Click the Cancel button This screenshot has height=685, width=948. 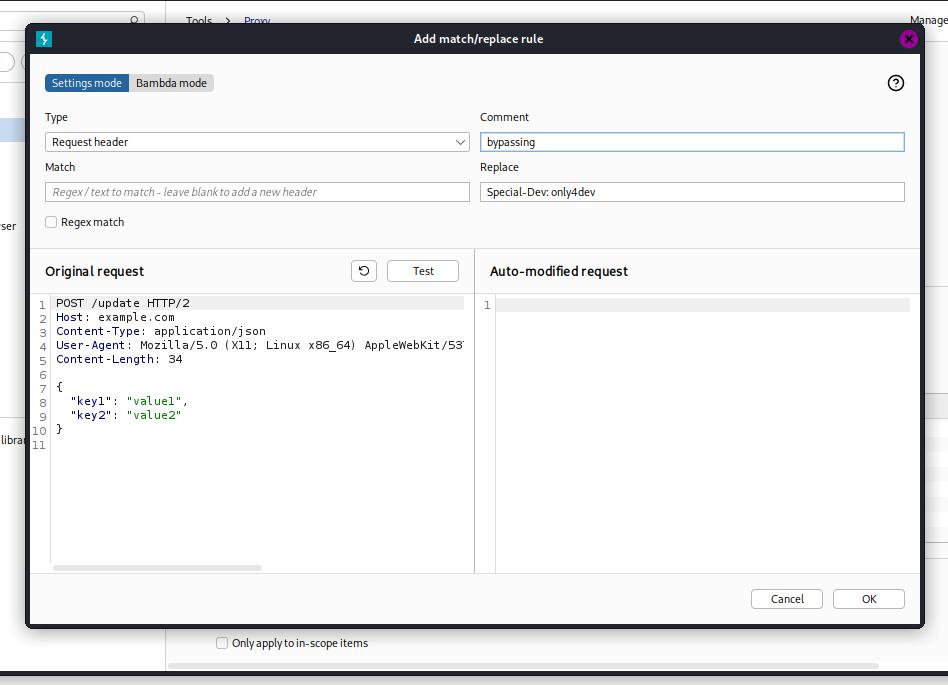click(787, 599)
